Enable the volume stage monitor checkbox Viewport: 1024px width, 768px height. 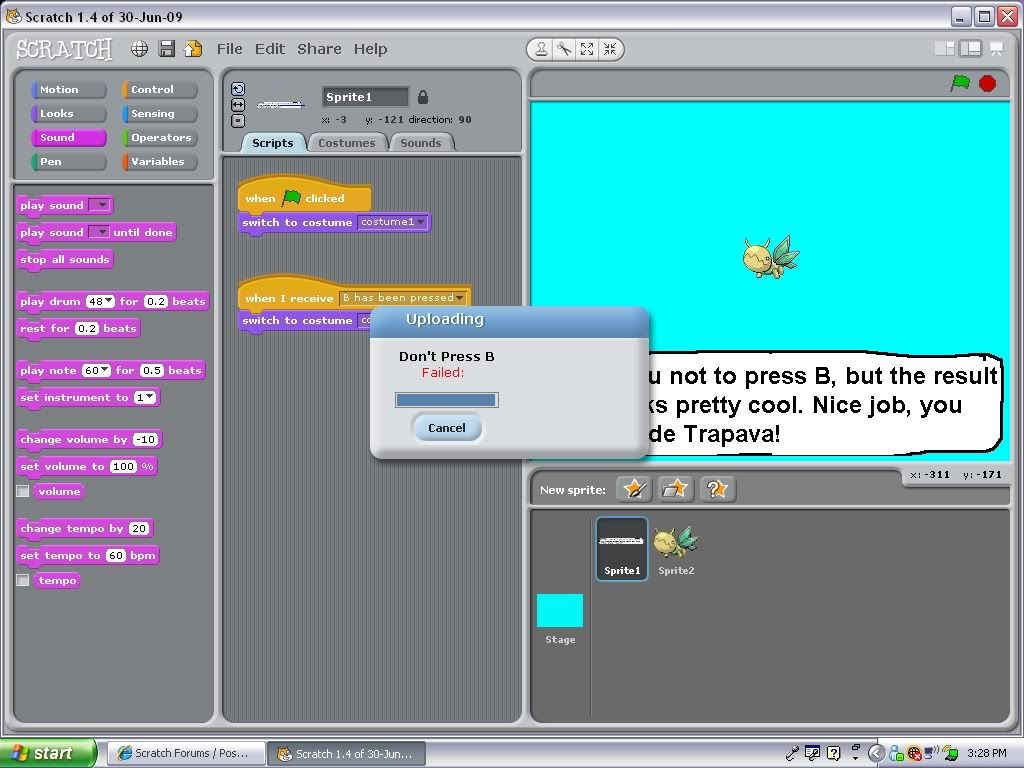tap(24, 491)
